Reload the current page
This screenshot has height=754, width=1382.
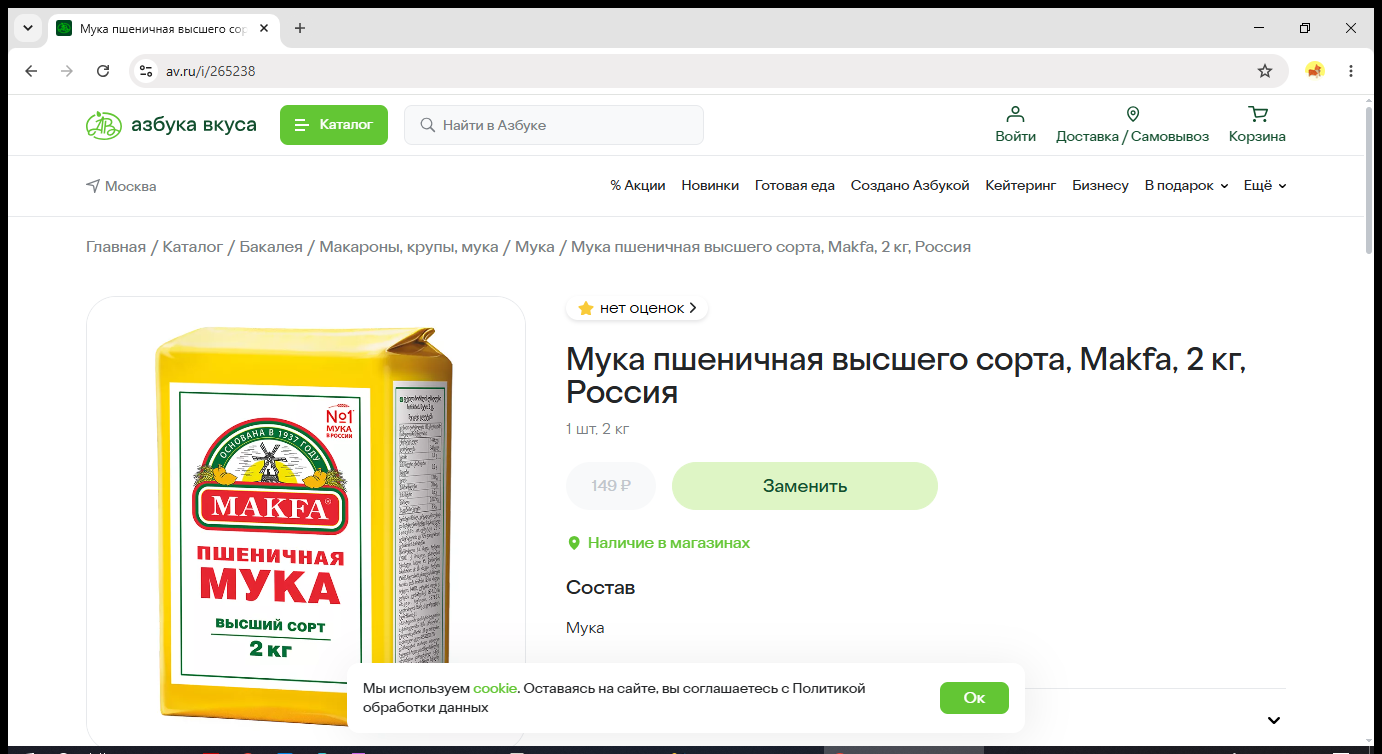pyautogui.click(x=103, y=71)
